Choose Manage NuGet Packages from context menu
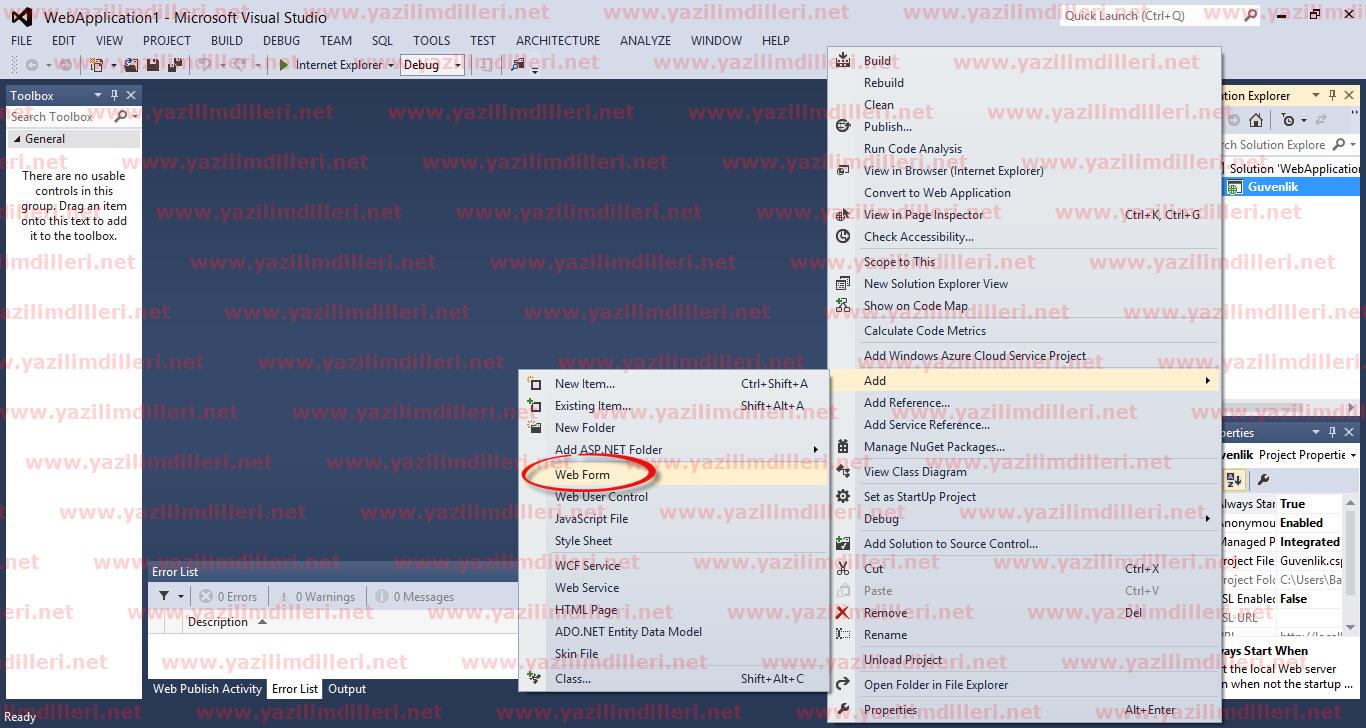This screenshot has width=1366, height=728. click(x=934, y=447)
